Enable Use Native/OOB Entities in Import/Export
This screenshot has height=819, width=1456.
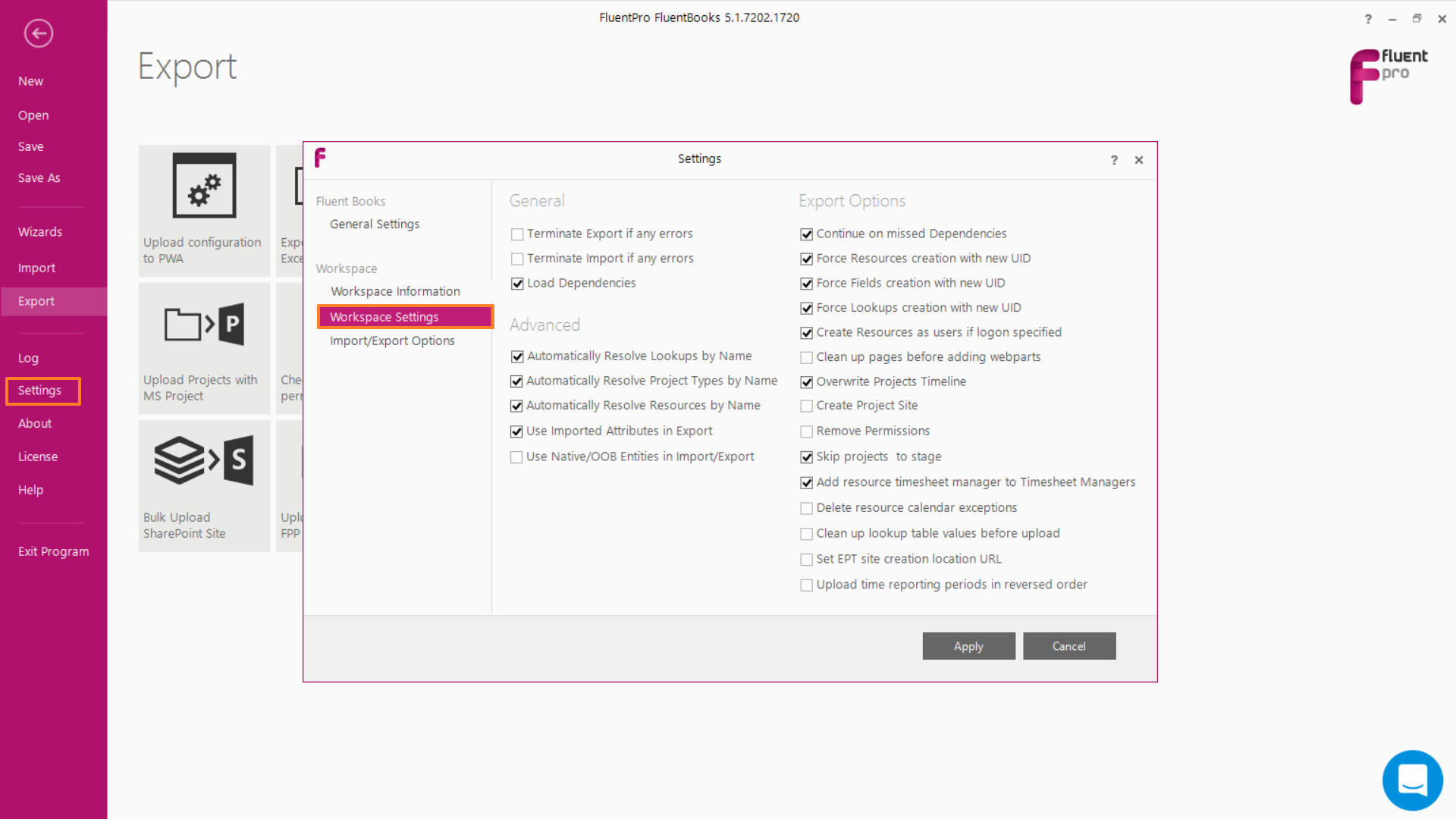[x=516, y=457]
